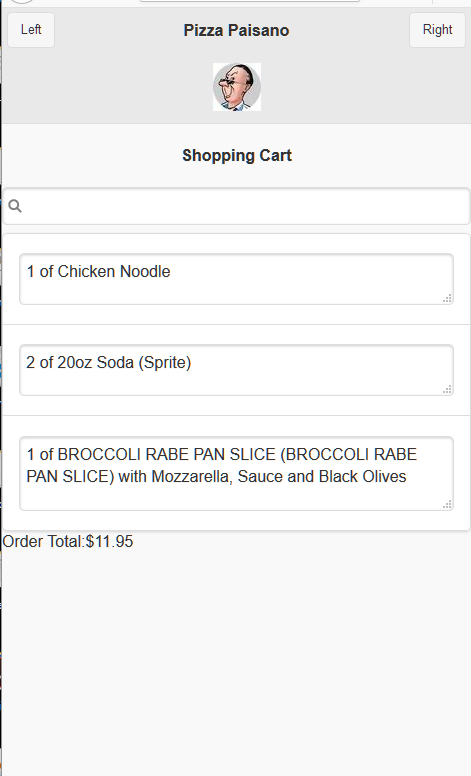Select the Chicken Noodle text box
Screen dimensions: 471x776
coord(236,279)
